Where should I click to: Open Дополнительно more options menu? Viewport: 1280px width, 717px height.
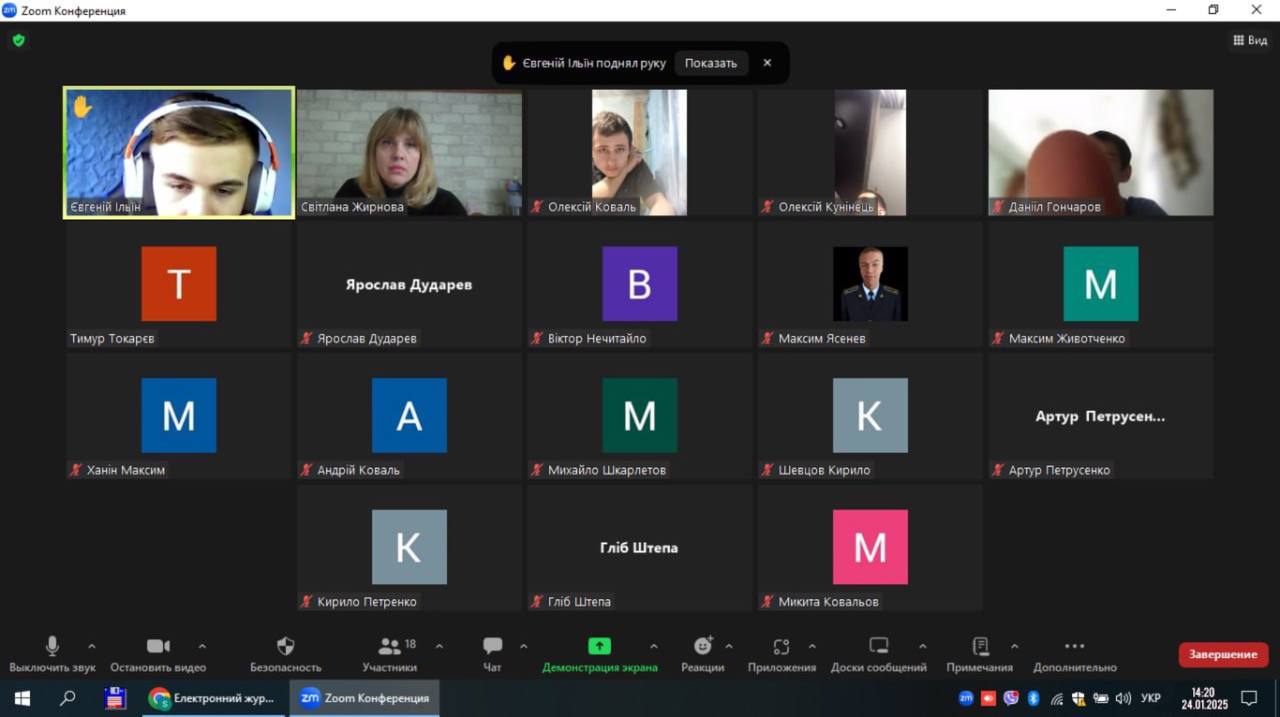click(x=1074, y=647)
